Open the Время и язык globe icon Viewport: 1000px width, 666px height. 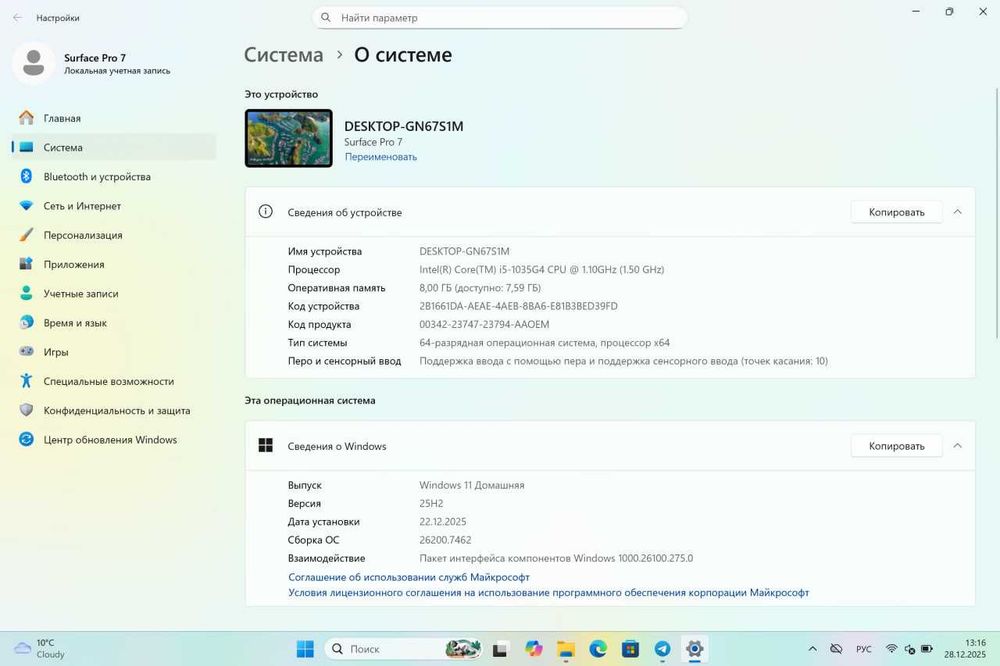pyautogui.click(x=26, y=323)
